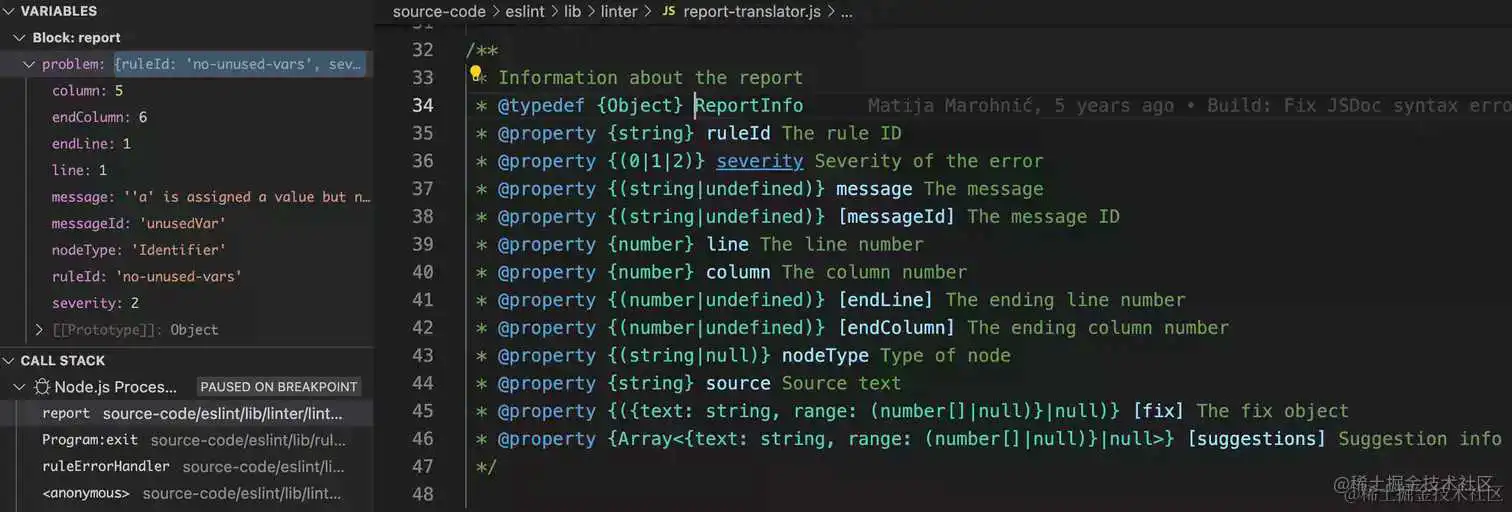
Task: Select the report call stack frame
Action: point(187,413)
